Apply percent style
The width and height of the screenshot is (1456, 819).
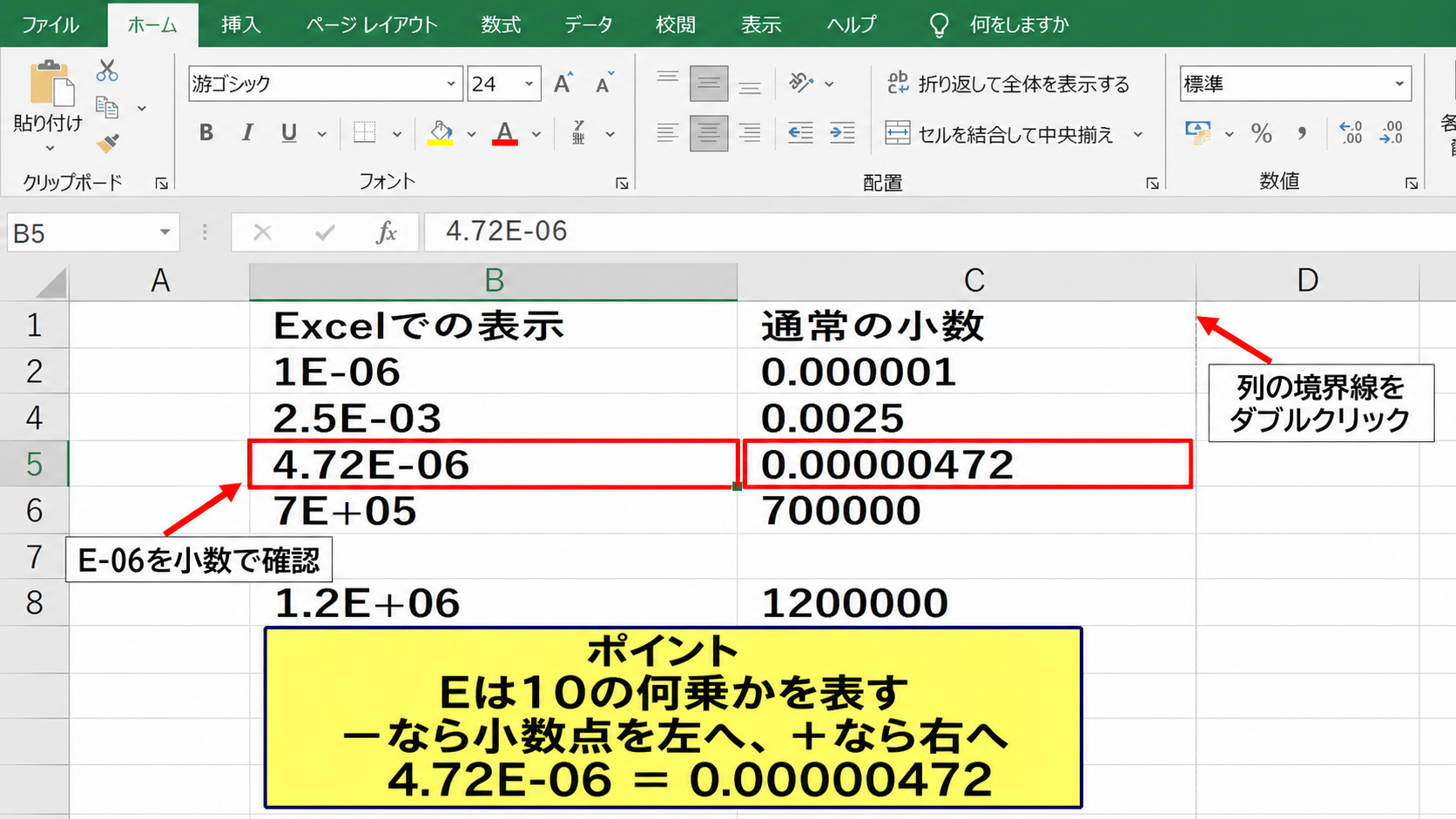(1261, 133)
